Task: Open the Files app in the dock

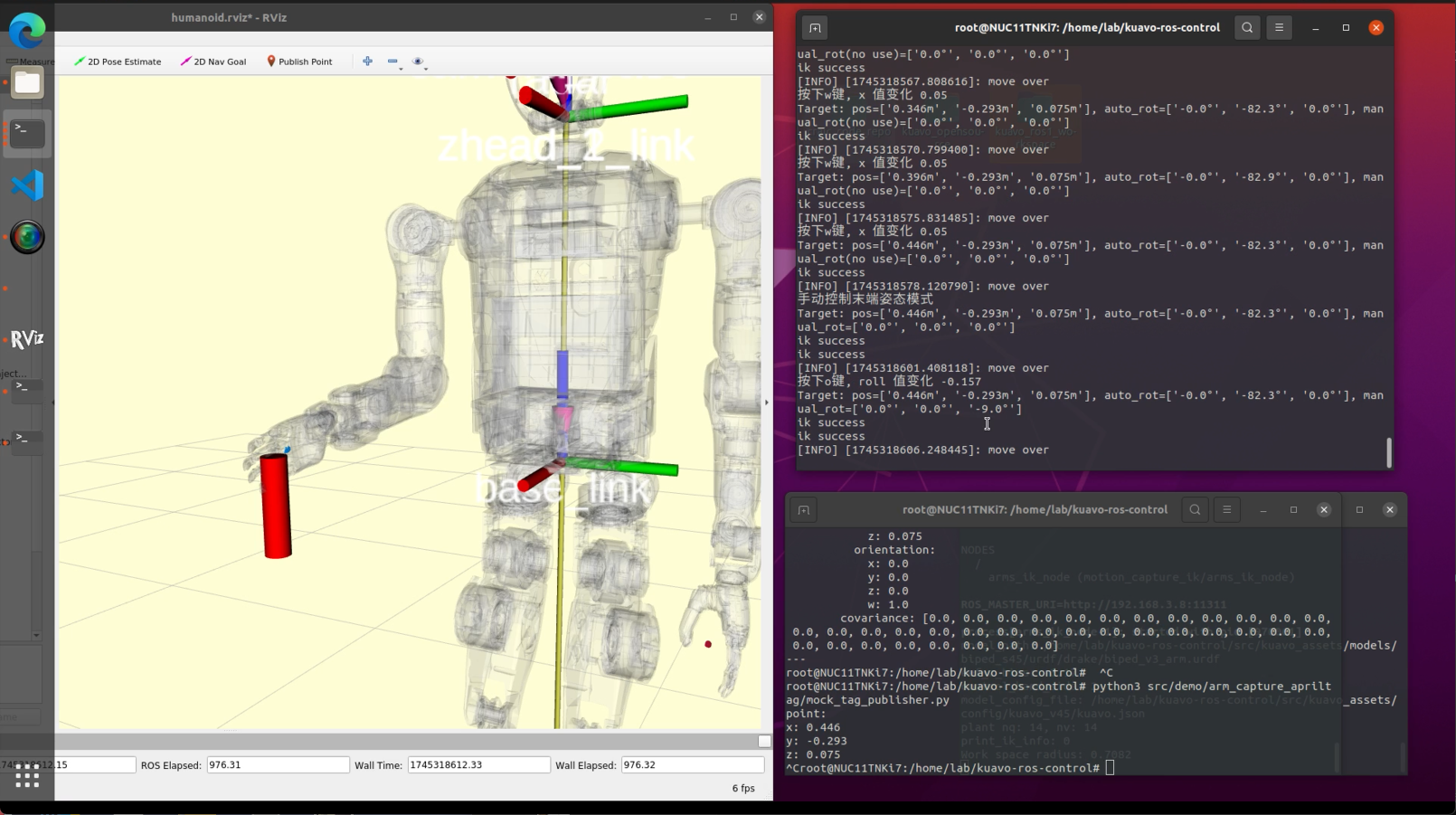Action: point(27,83)
